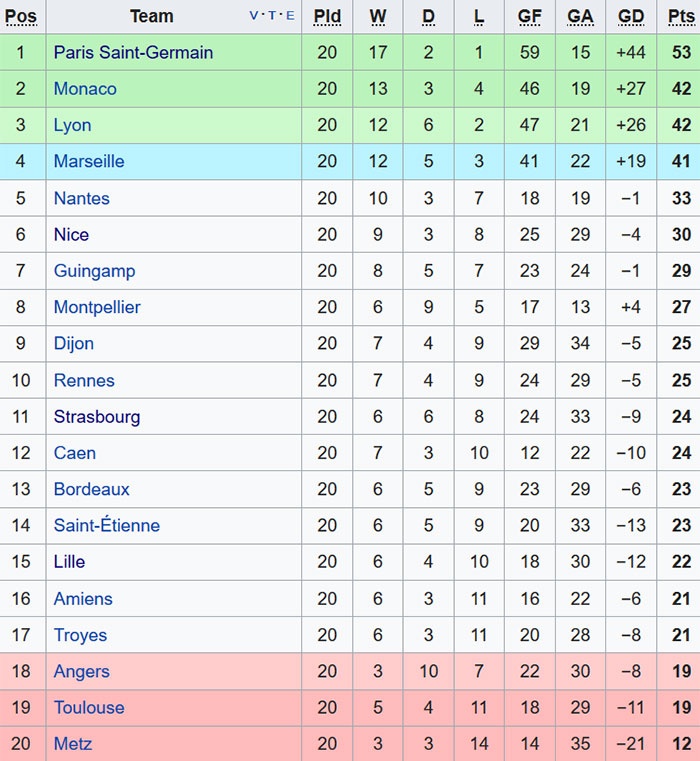700x761 pixels.
Task: Select the Marseille link in table
Action: pyautogui.click(x=89, y=161)
